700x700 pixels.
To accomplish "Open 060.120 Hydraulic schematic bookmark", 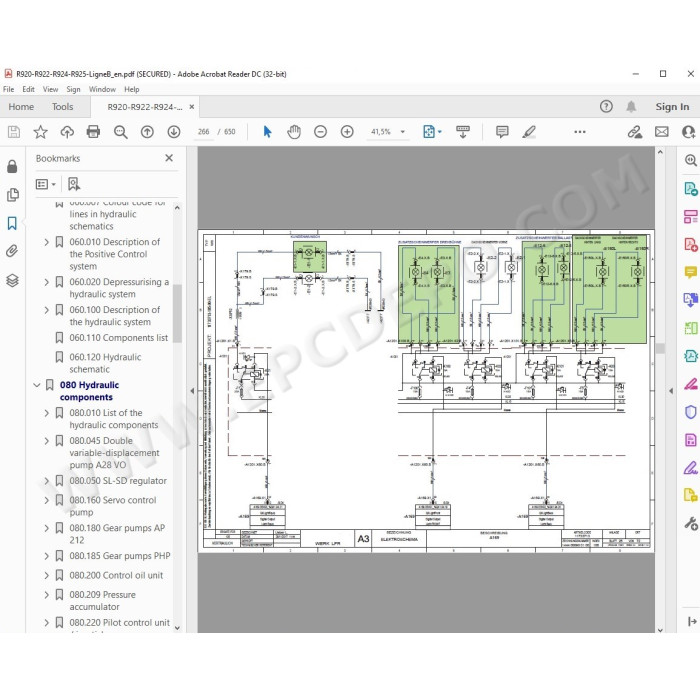I will pos(105,363).
